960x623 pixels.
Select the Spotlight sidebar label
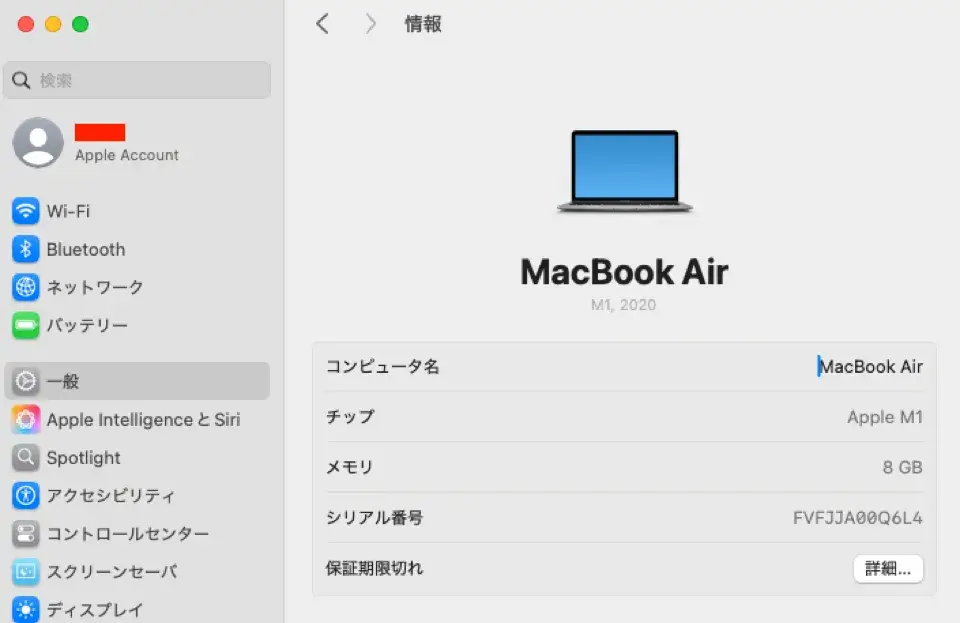pyautogui.click(x=83, y=458)
